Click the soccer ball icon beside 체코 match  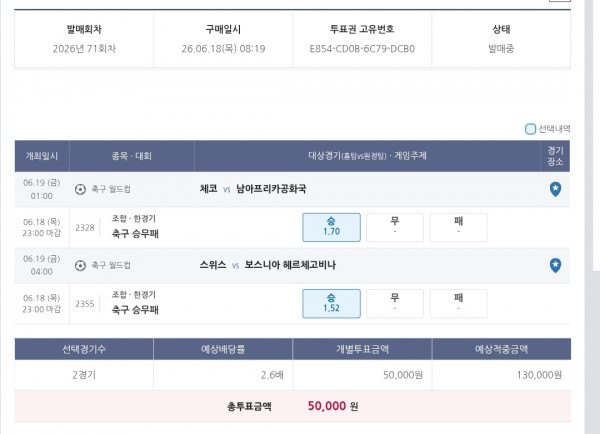(80, 189)
